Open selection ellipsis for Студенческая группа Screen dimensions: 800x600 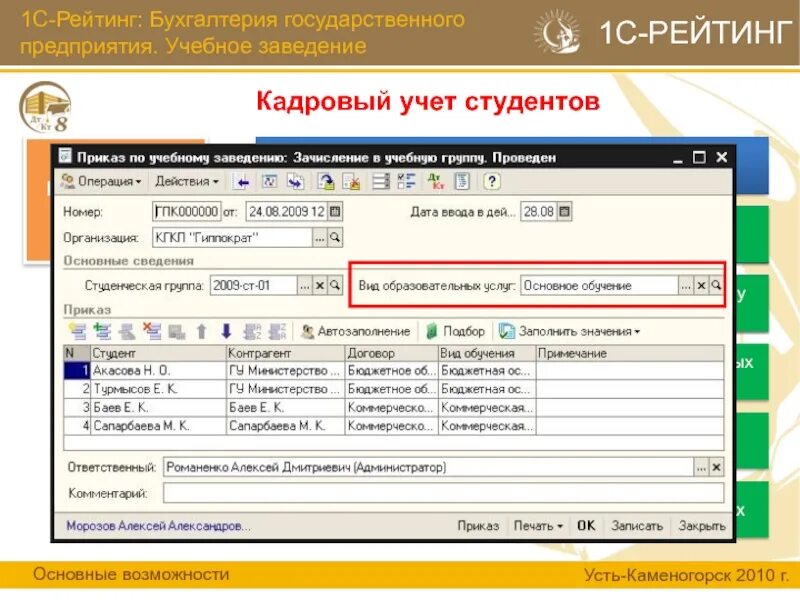[x=305, y=286]
